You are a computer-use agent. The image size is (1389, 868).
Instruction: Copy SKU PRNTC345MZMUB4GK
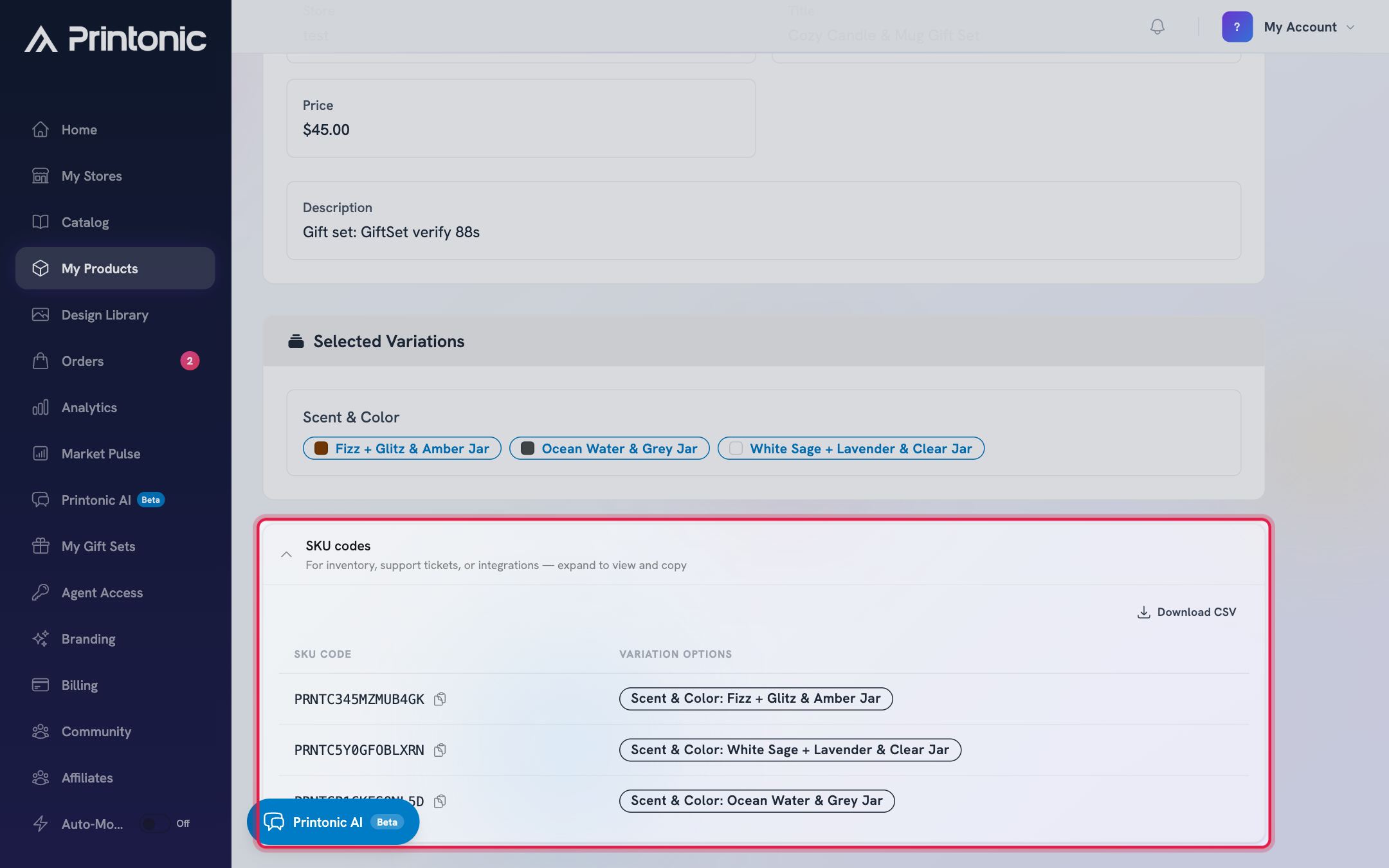coord(440,699)
